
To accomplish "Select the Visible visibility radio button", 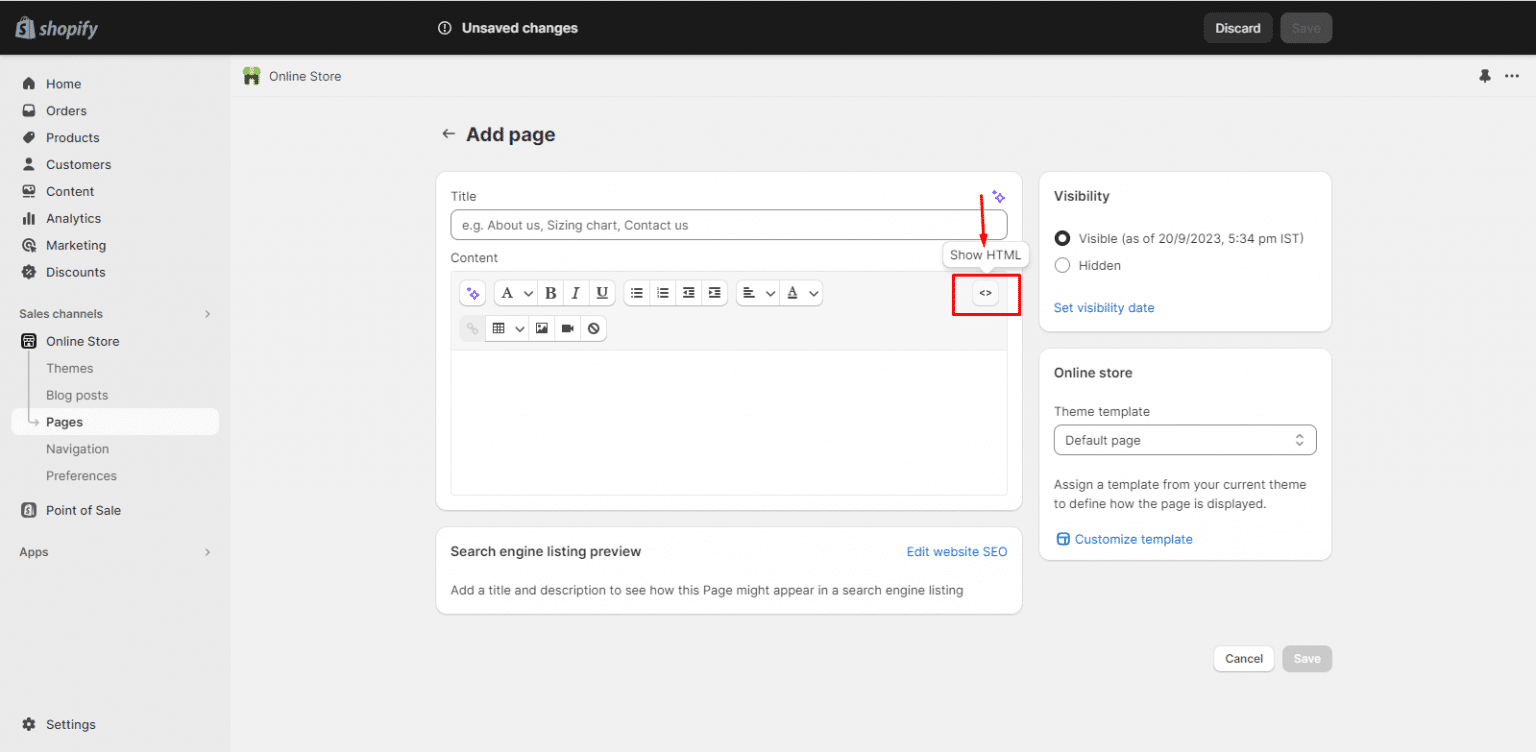I will tap(1061, 238).
